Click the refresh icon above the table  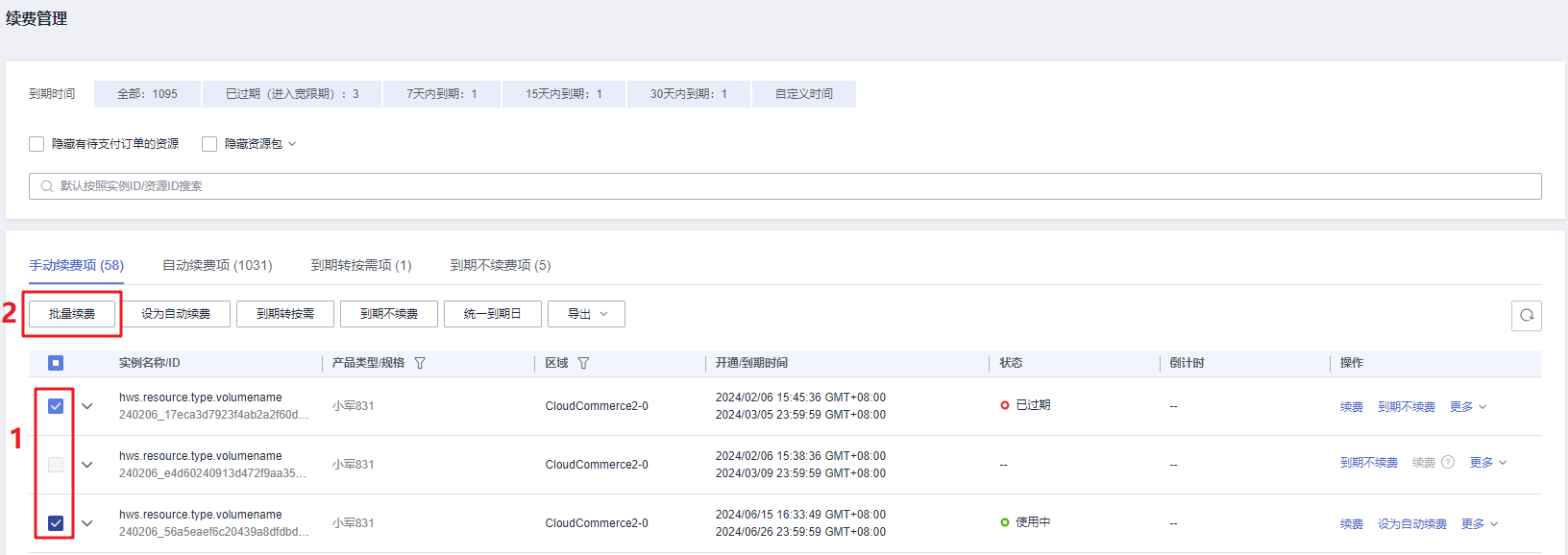(x=1526, y=315)
